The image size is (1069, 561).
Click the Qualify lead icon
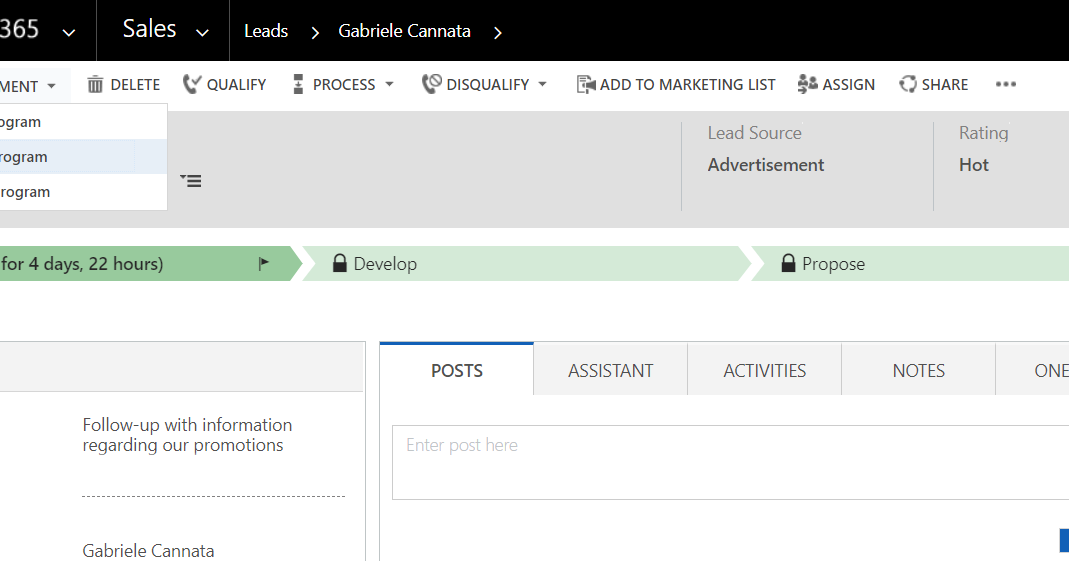pos(192,85)
